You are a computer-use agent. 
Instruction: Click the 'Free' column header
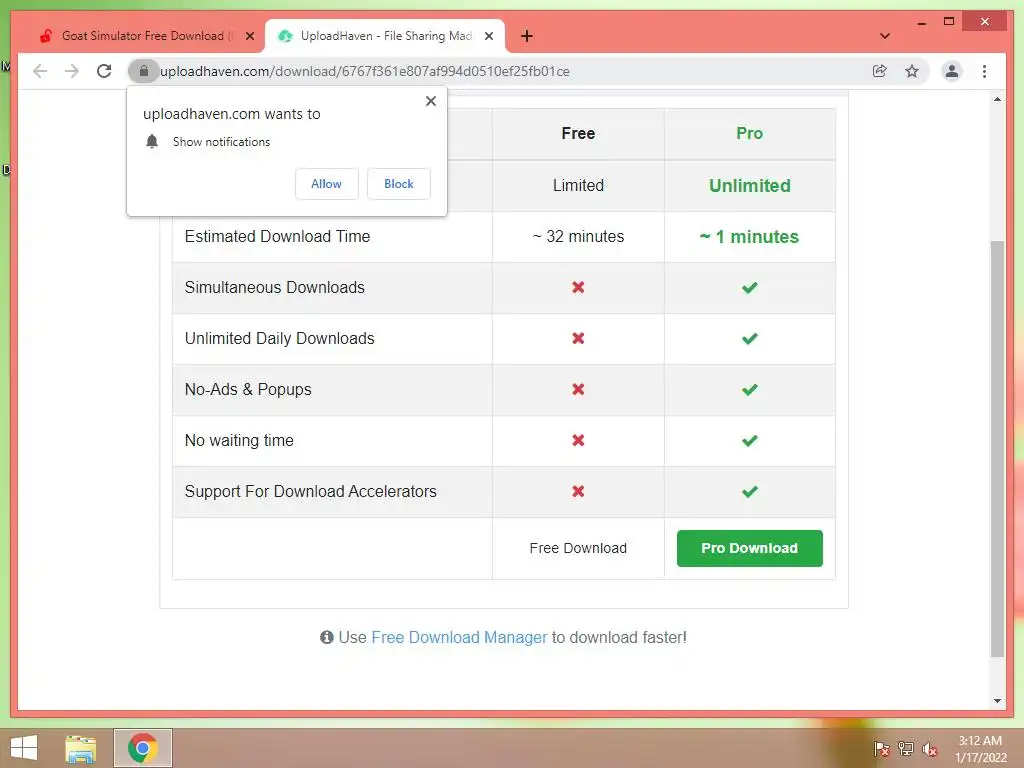tap(578, 133)
